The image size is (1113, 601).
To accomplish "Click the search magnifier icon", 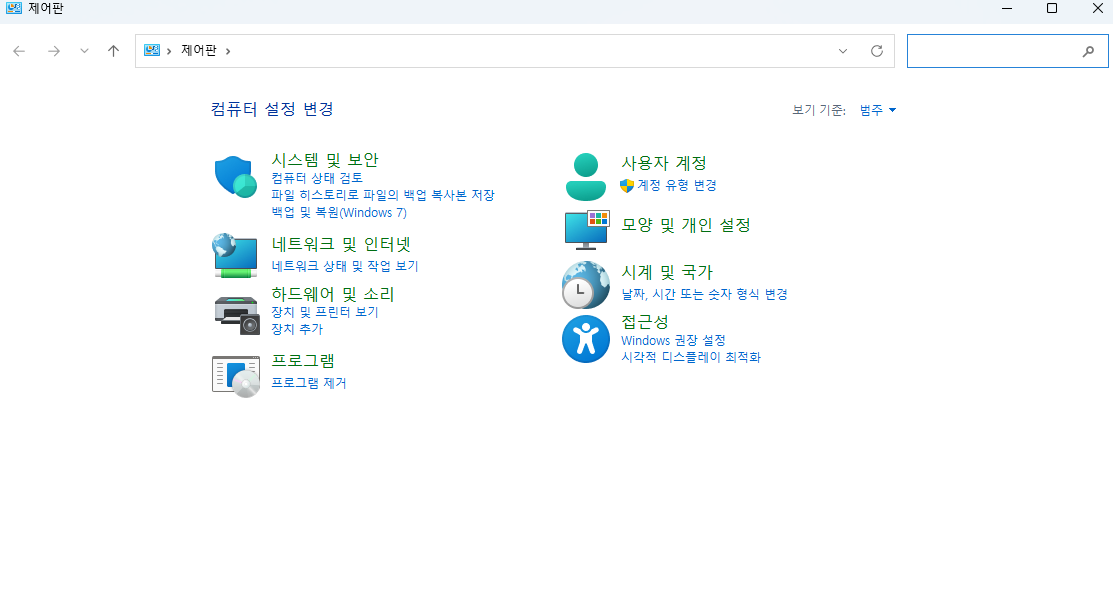I will (1088, 51).
